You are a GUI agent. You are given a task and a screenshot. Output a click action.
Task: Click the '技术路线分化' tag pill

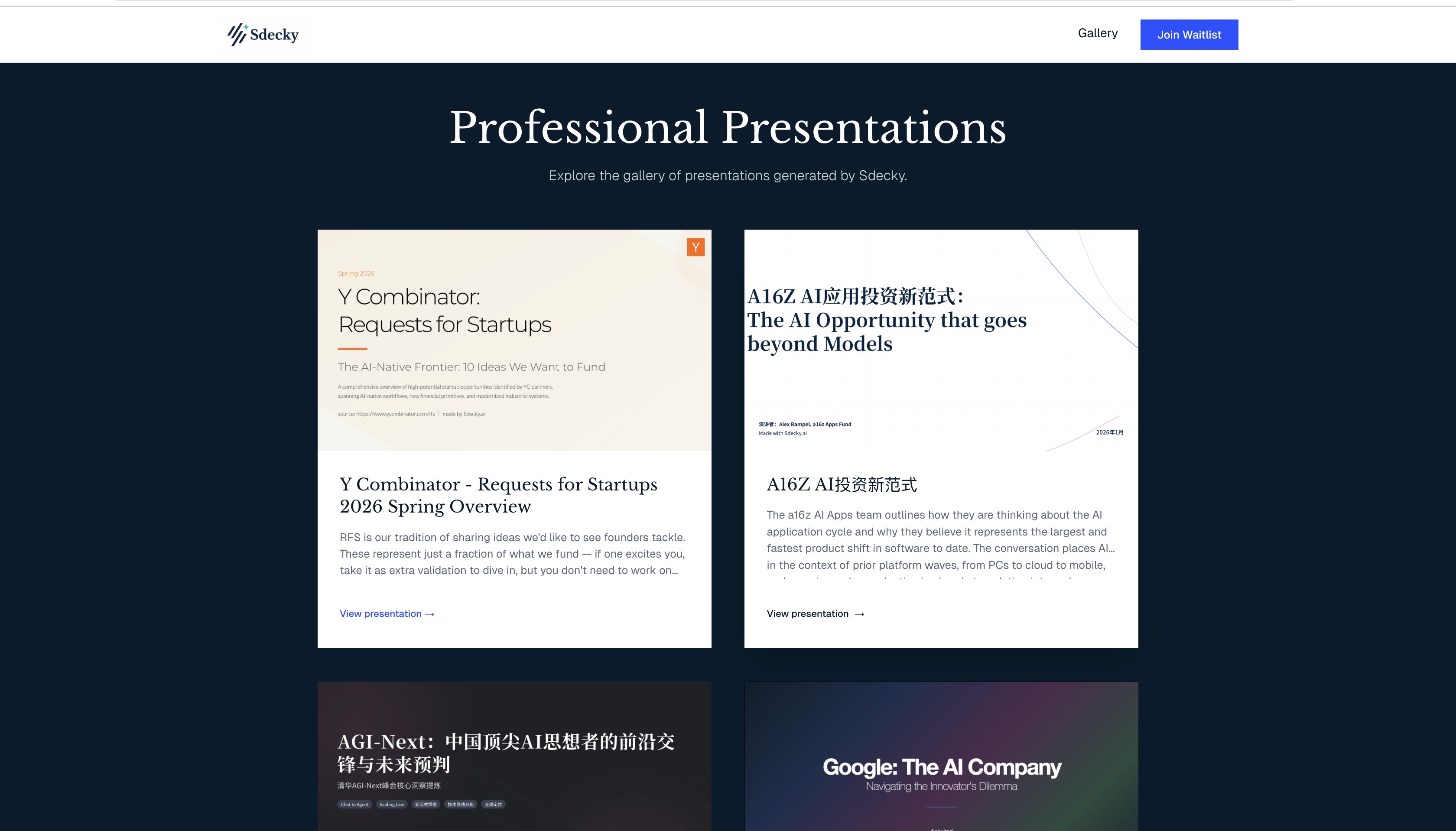click(460, 804)
